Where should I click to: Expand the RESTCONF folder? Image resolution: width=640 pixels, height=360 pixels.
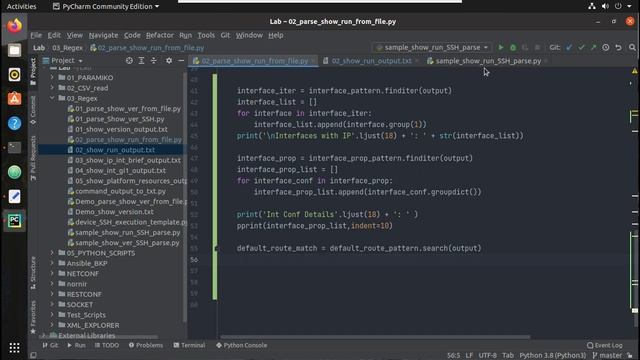pyautogui.click(x=52, y=294)
